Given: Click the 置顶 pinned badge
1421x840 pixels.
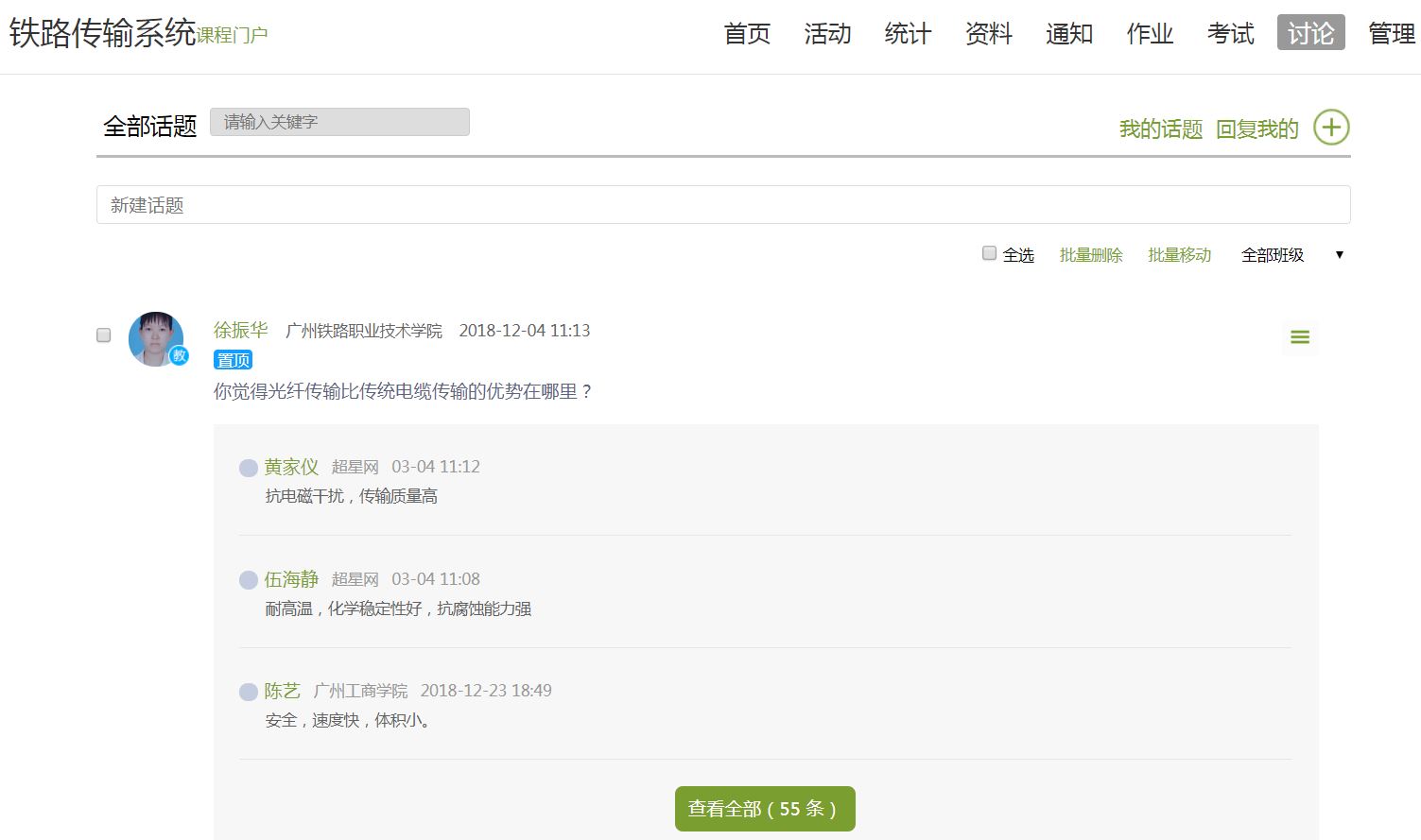Looking at the screenshot, I should click(x=234, y=360).
